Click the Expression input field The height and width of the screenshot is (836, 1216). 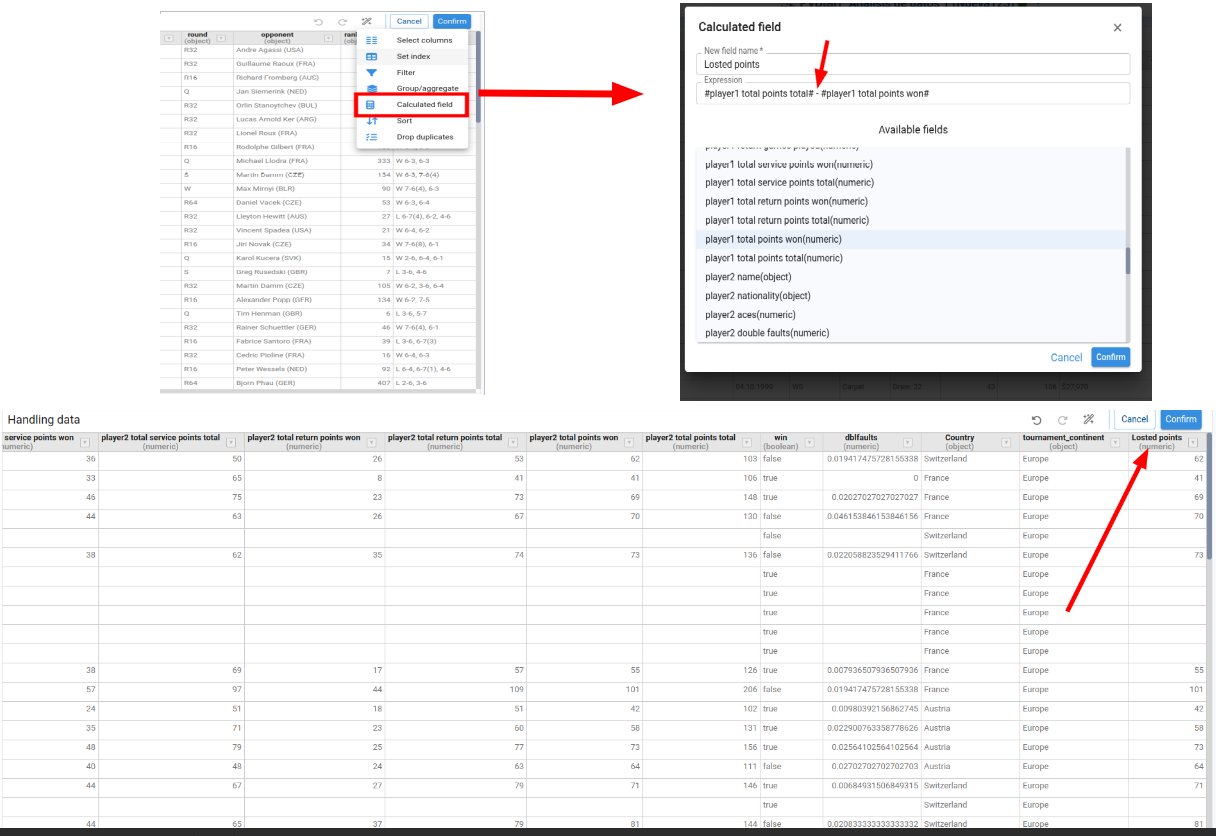click(912, 93)
